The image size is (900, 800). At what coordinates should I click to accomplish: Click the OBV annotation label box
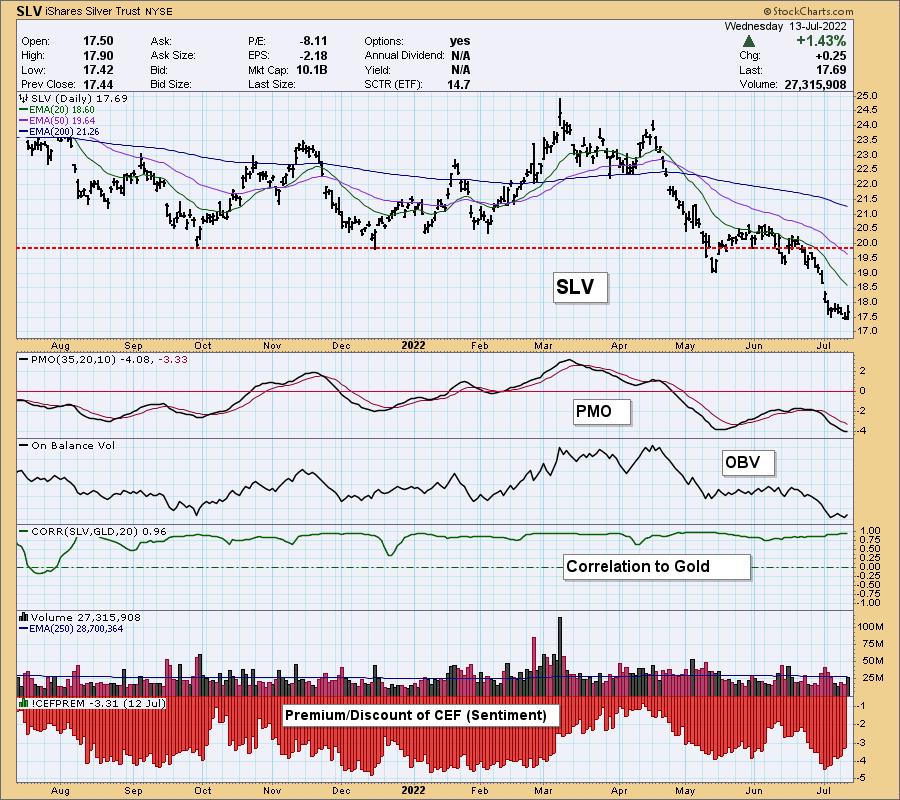pos(748,461)
